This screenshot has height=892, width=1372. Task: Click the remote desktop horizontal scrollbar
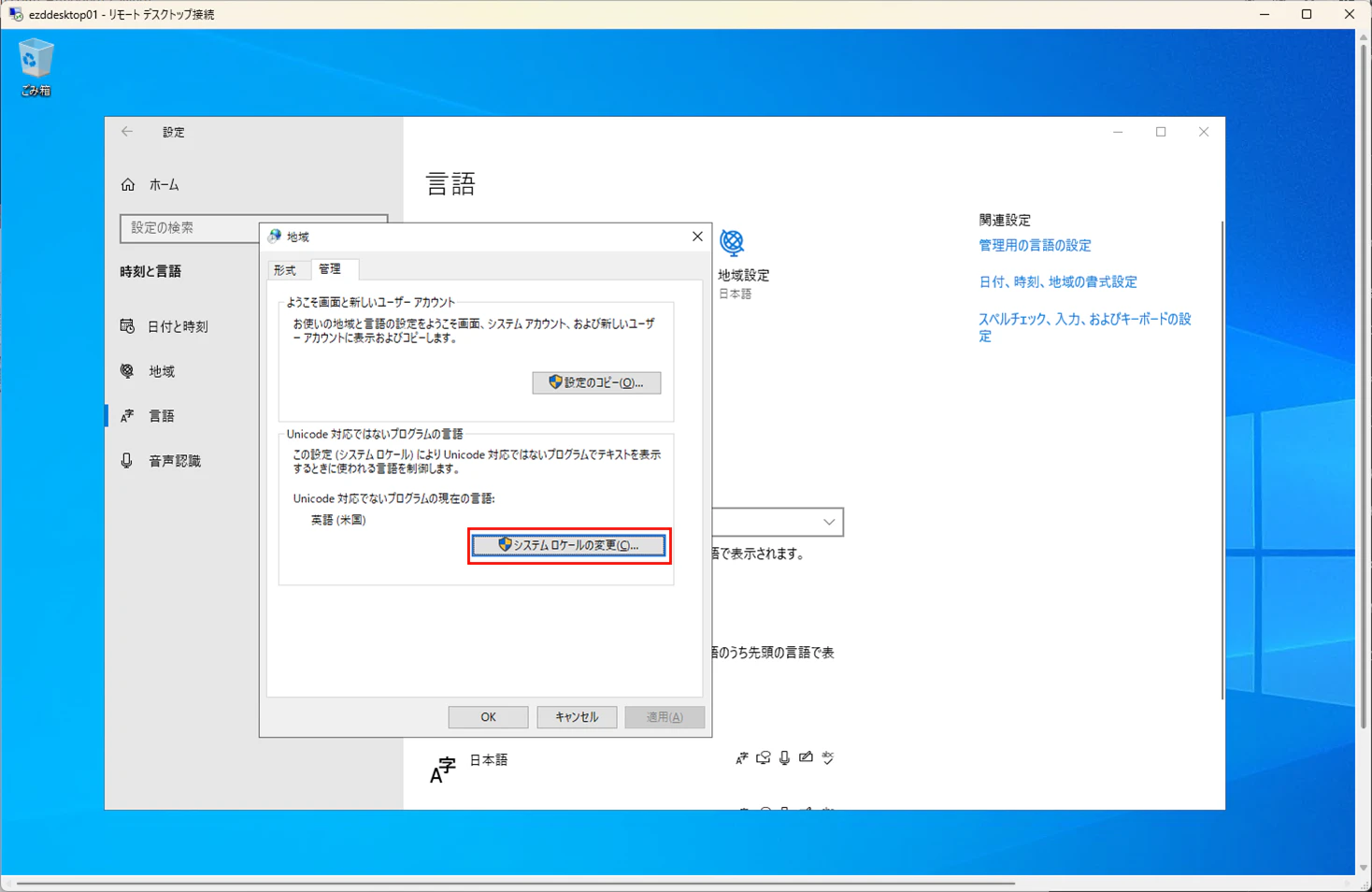pyautogui.click(x=515, y=883)
